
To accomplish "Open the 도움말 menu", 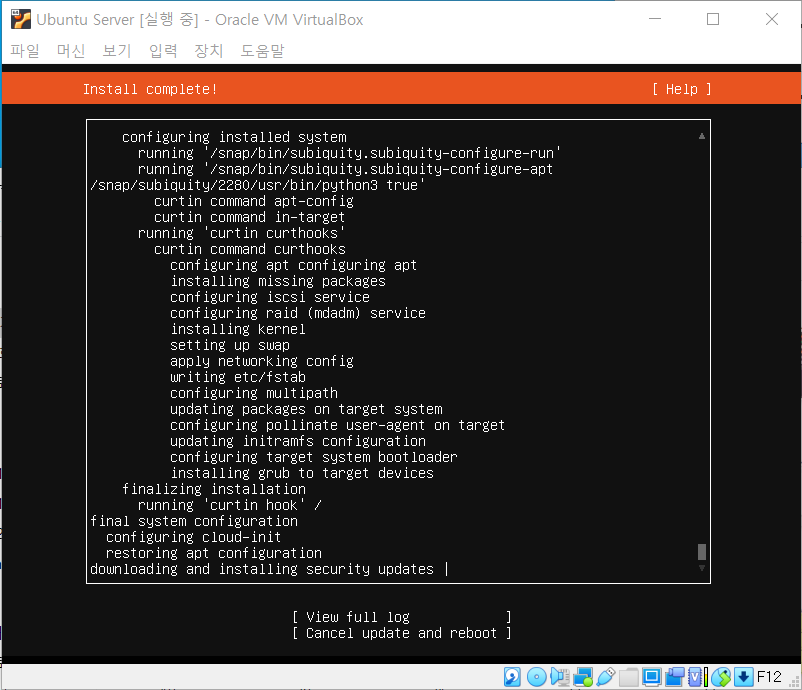I will coord(262,51).
